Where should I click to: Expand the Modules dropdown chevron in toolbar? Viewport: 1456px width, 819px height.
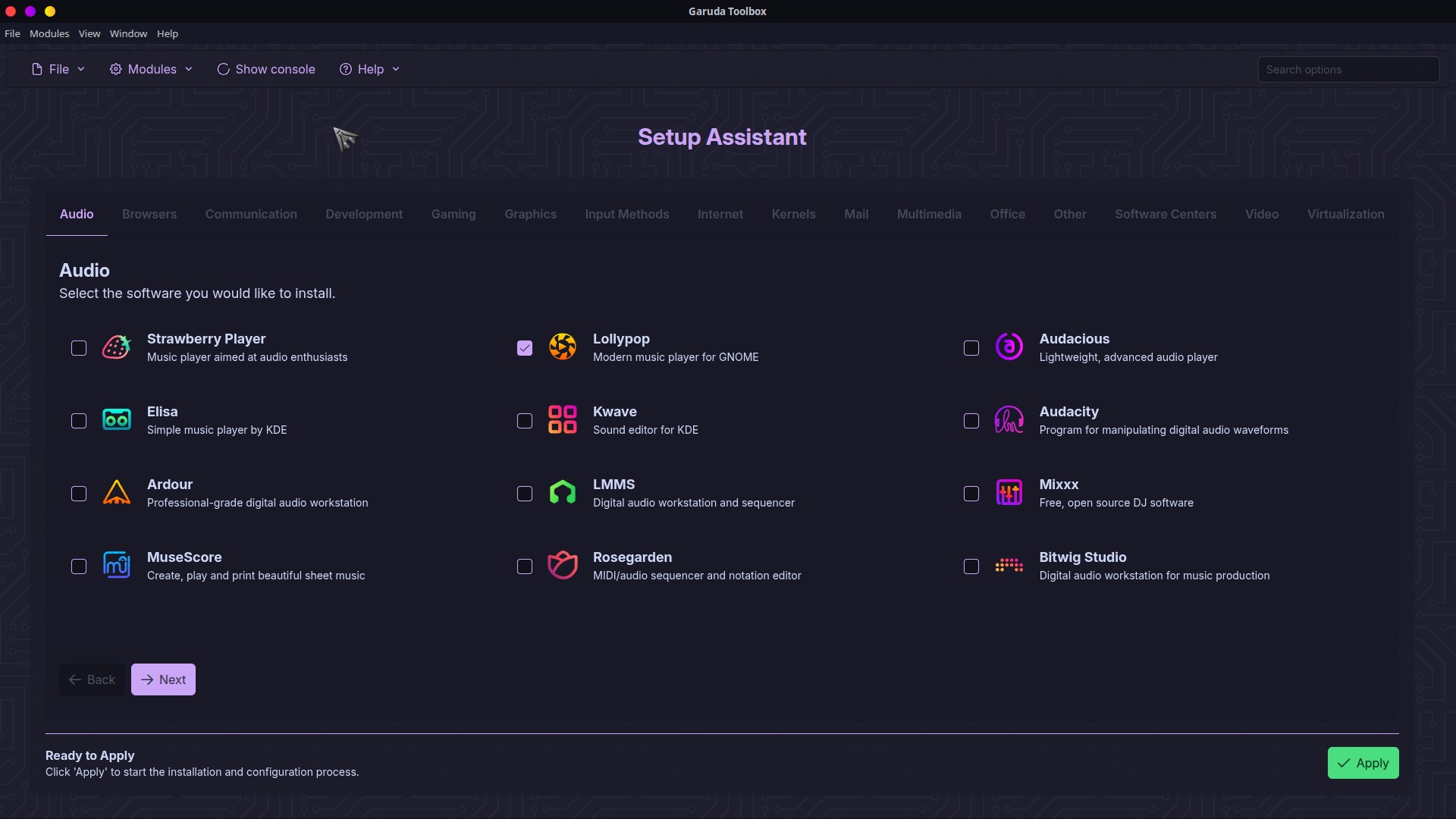click(x=189, y=69)
